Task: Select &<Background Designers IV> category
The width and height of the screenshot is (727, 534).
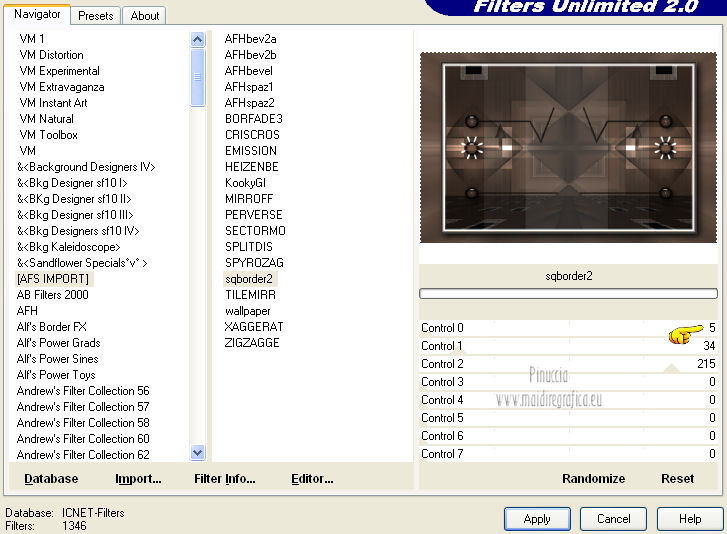Action: point(86,167)
